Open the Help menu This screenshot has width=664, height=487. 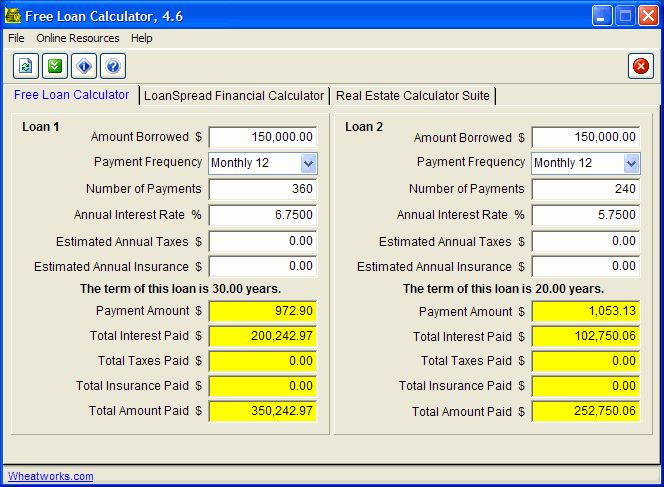(x=141, y=38)
